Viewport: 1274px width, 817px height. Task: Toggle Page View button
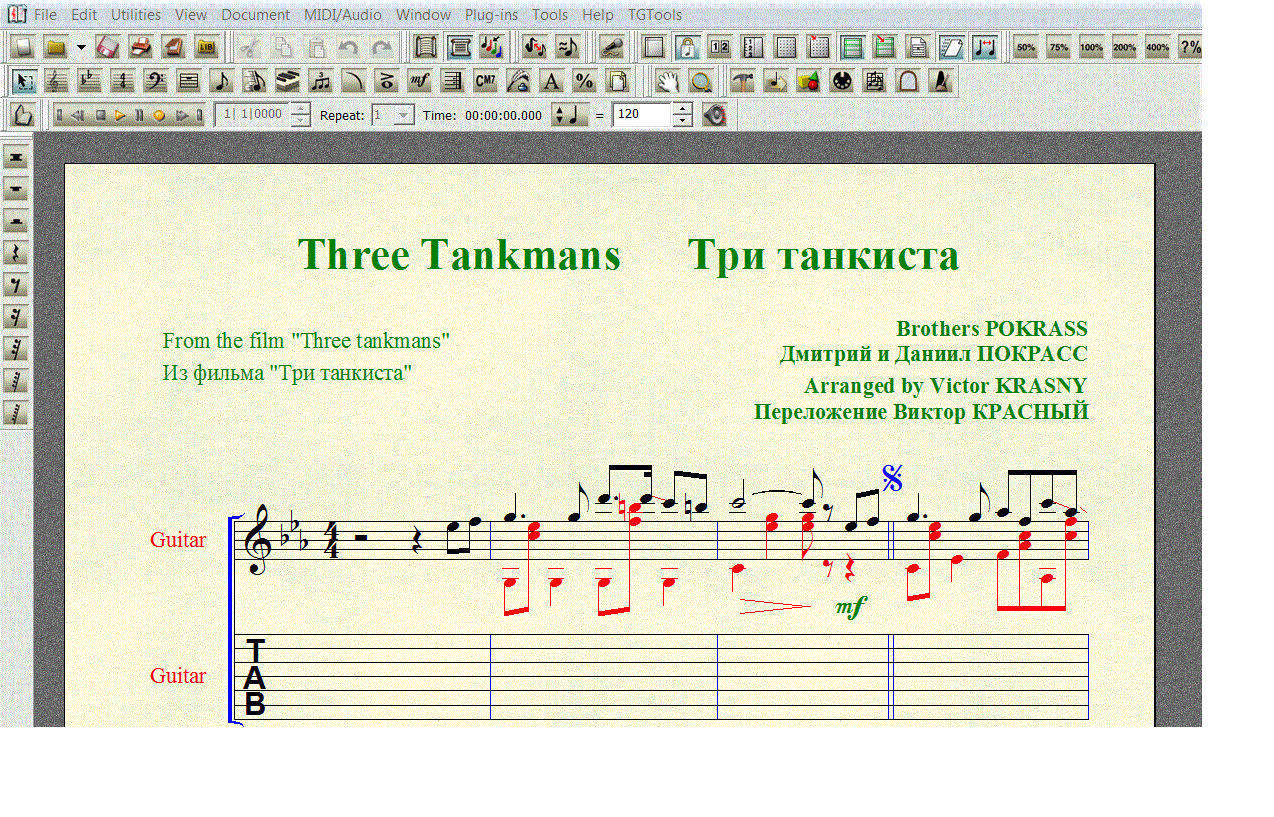point(459,46)
